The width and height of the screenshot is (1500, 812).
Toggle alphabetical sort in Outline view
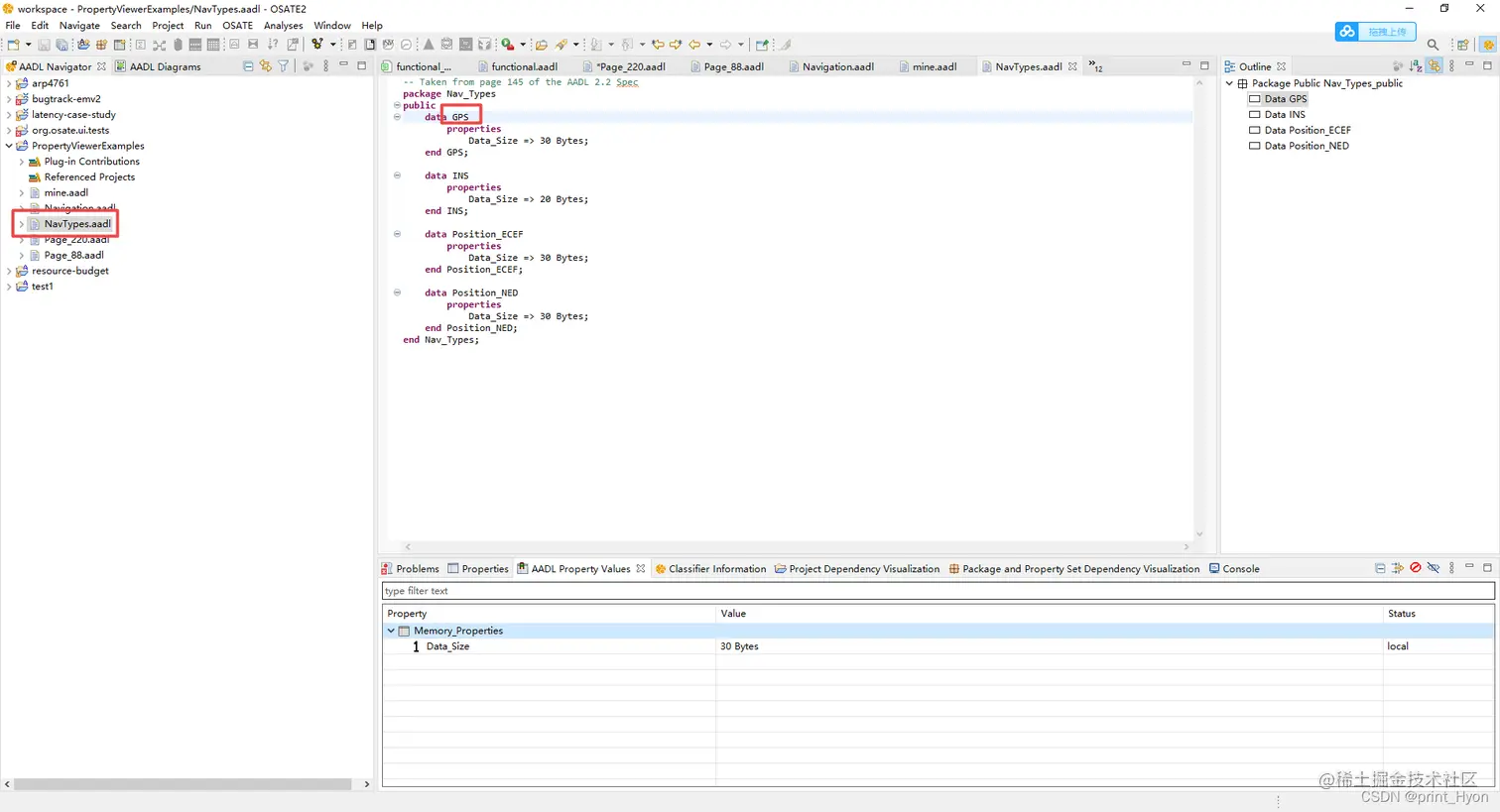click(1416, 66)
